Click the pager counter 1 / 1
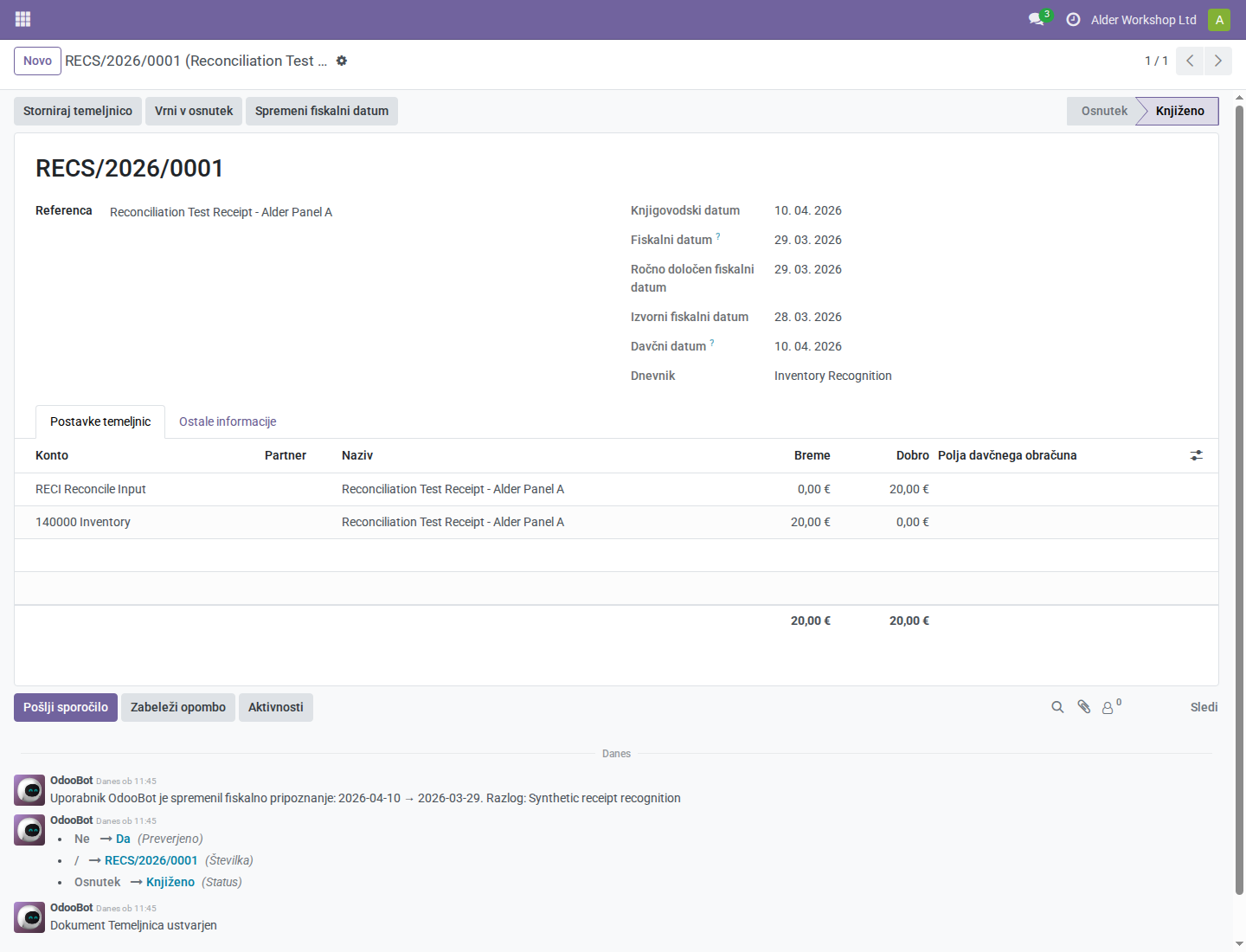 pyautogui.click(x=1156, y=61)
